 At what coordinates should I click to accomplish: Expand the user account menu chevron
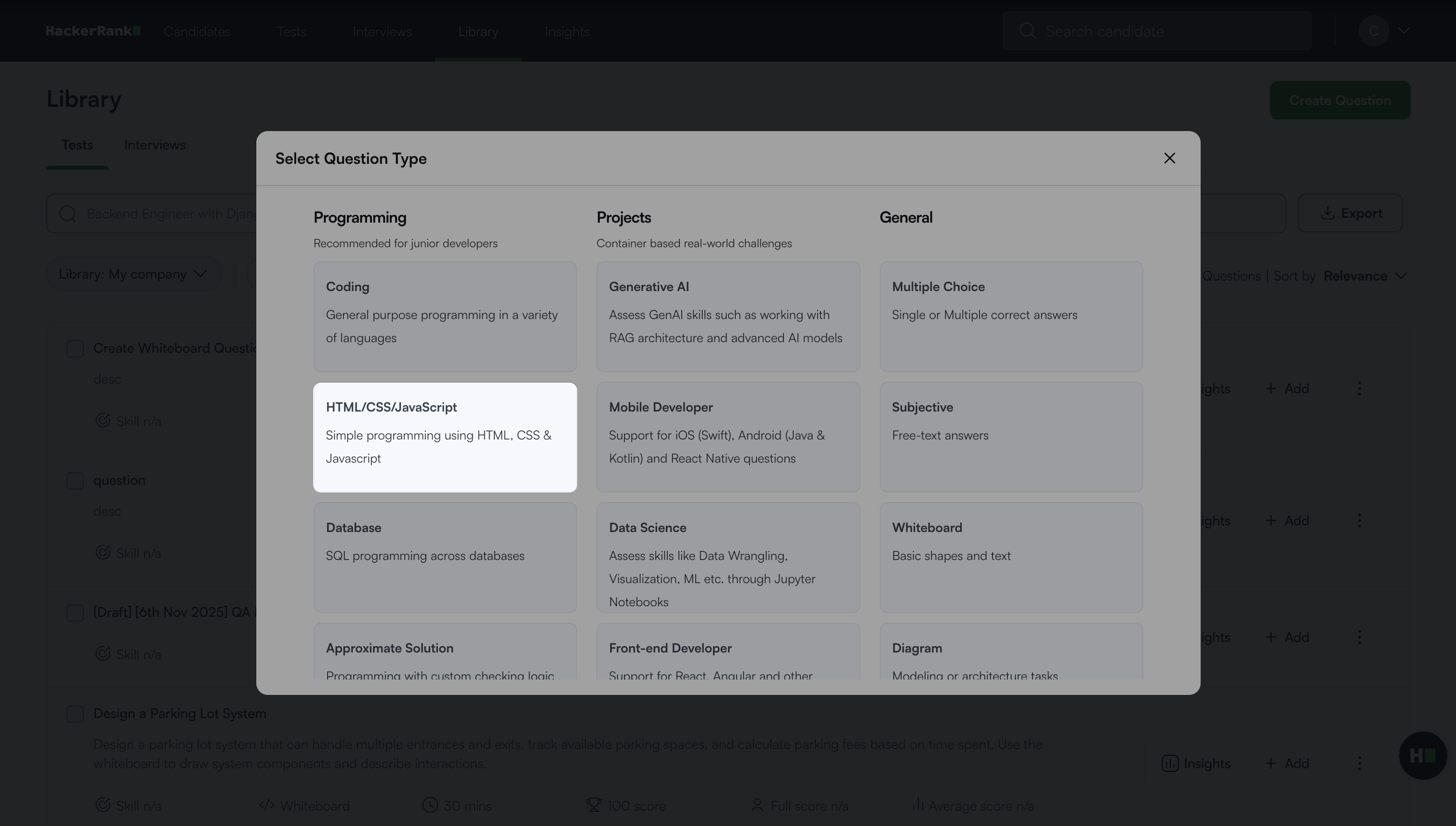click(x=1404, y=31)
